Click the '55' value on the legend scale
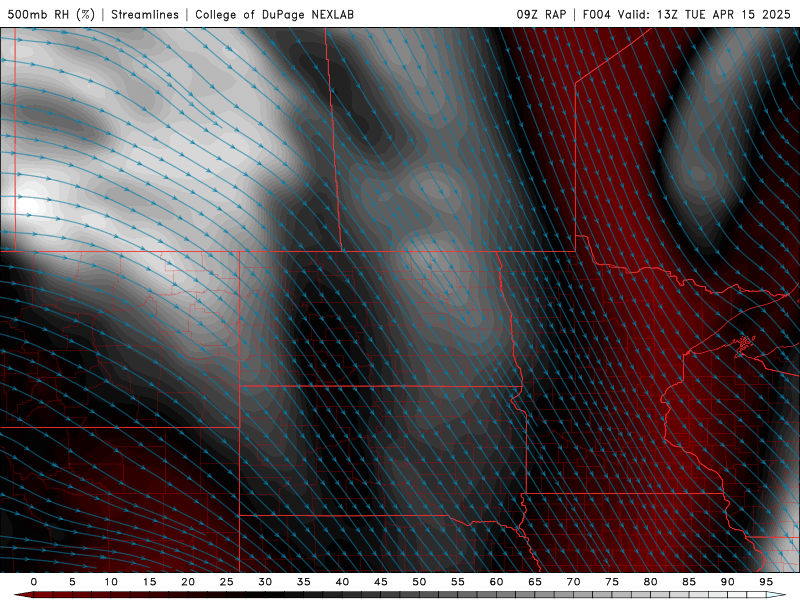 tap(458, 582)
